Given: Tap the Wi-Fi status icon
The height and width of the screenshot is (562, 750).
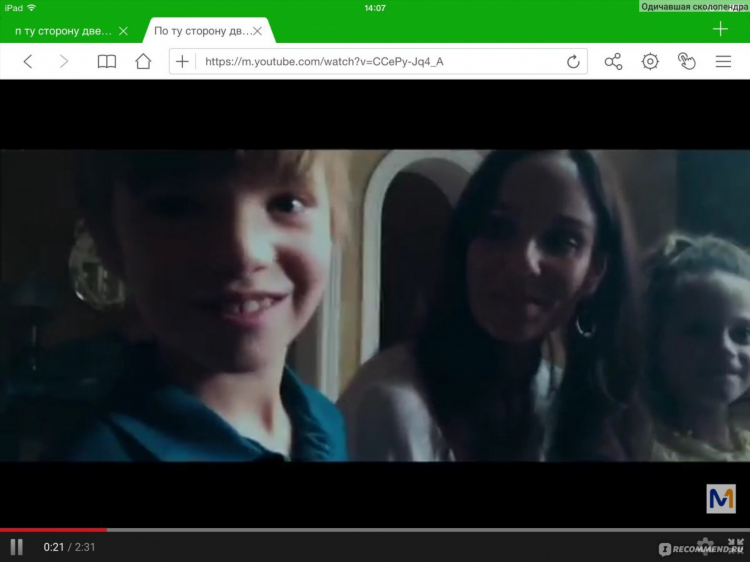Looking at the screenshot, I should coord(32,8).
